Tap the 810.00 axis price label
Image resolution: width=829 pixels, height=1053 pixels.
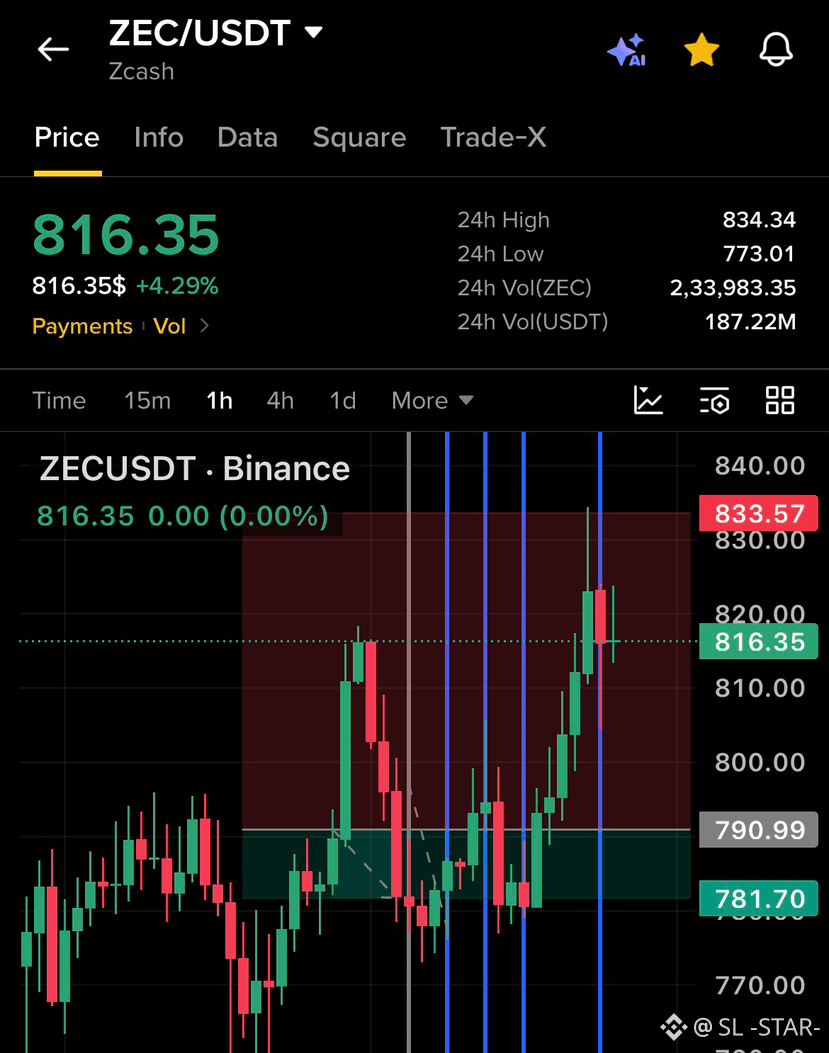pos(760,688)
